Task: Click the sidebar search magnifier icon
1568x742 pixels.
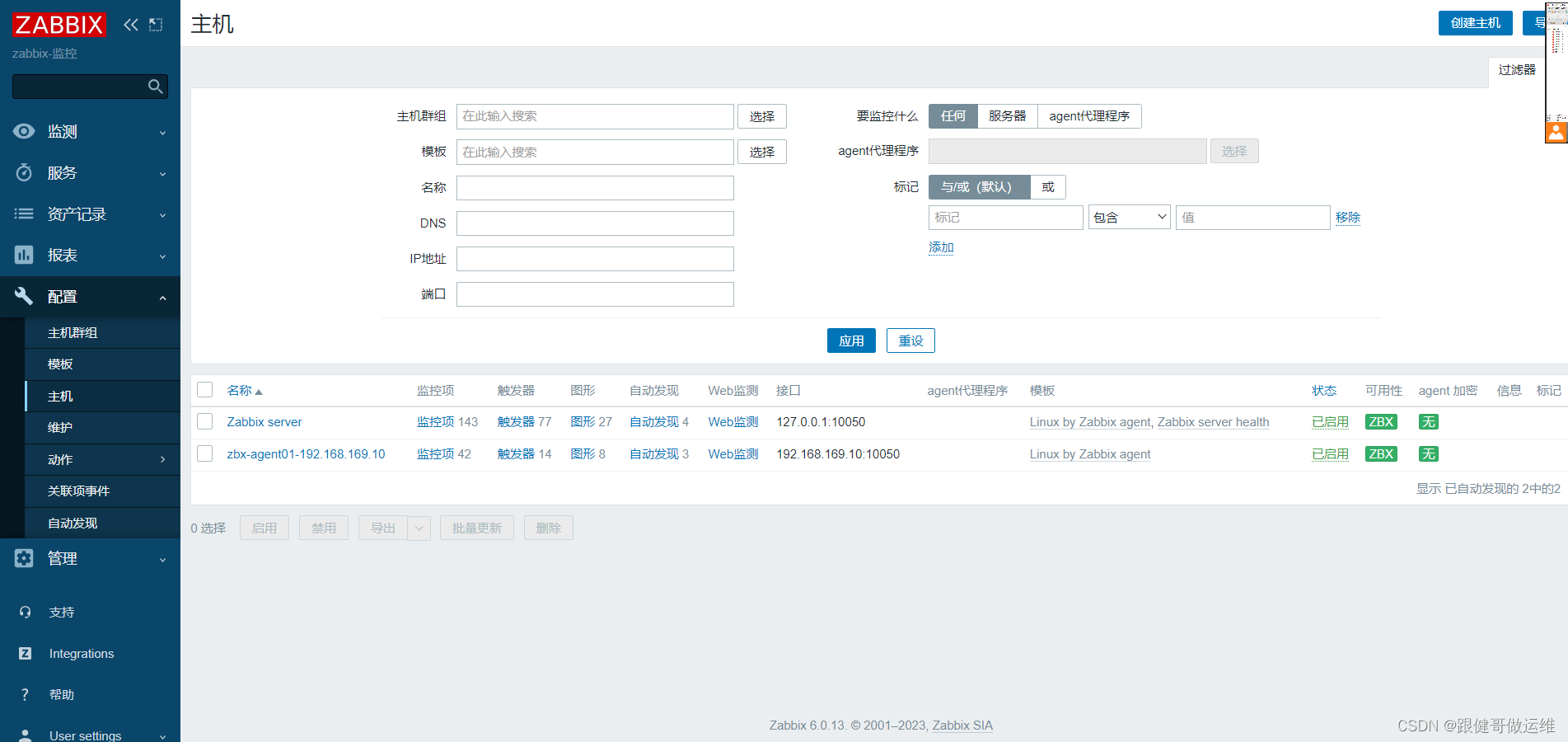Action: 155,87
